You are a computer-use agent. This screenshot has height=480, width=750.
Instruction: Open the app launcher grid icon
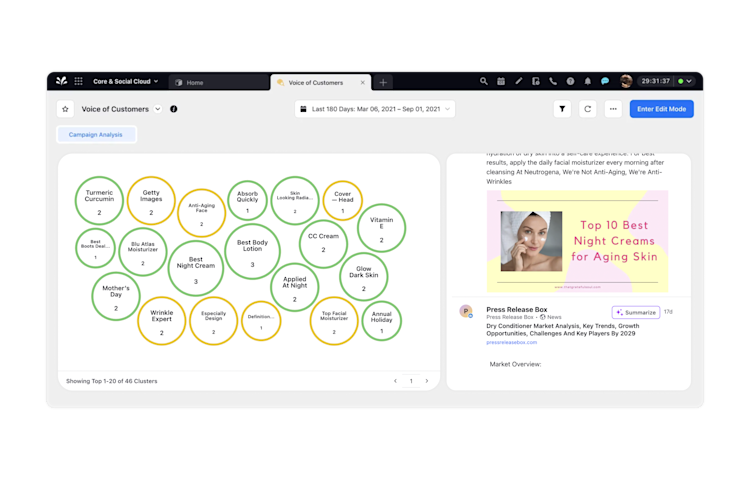pyautogui.click(x=78, y=81)
